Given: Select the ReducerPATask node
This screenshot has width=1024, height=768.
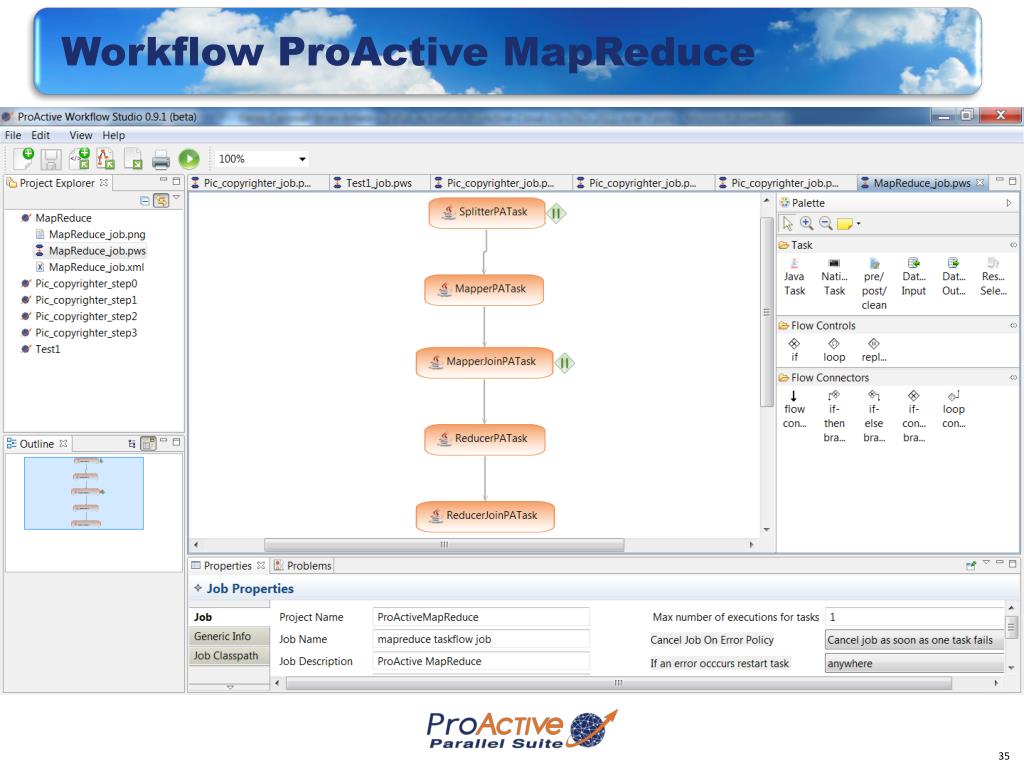Looking at the screenshot, I should tap(485, 439).
